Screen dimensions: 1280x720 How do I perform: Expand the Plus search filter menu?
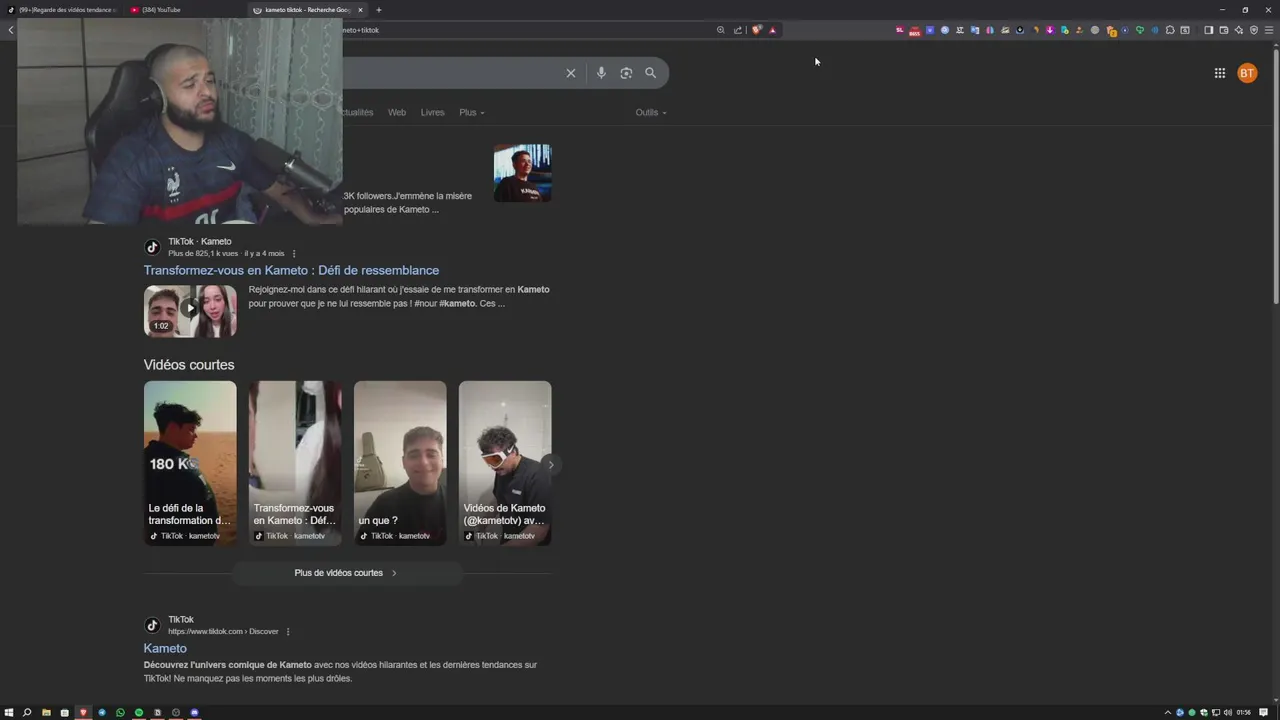click(471, 112)
